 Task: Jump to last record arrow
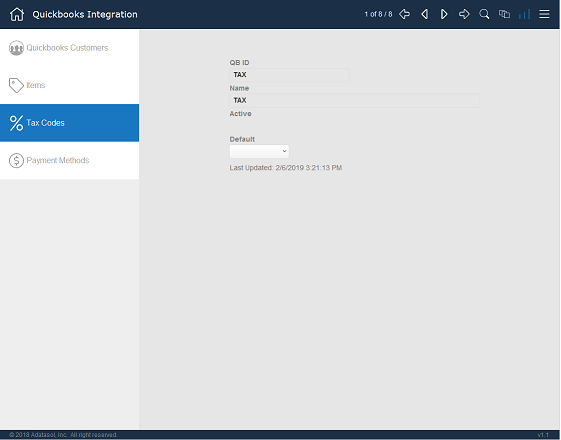point(464,14)
